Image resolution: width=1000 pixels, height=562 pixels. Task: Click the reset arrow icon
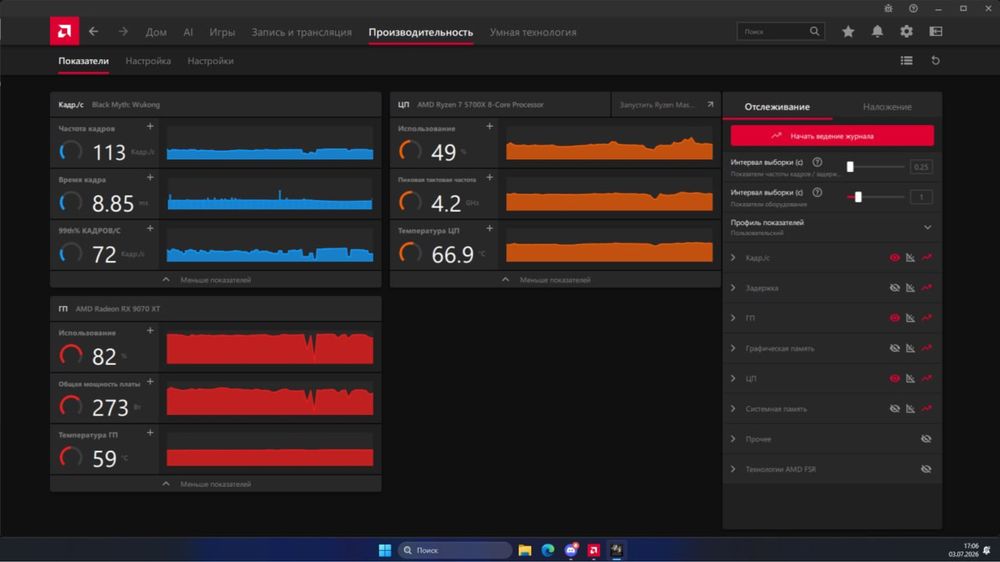[x=936, y=61]
